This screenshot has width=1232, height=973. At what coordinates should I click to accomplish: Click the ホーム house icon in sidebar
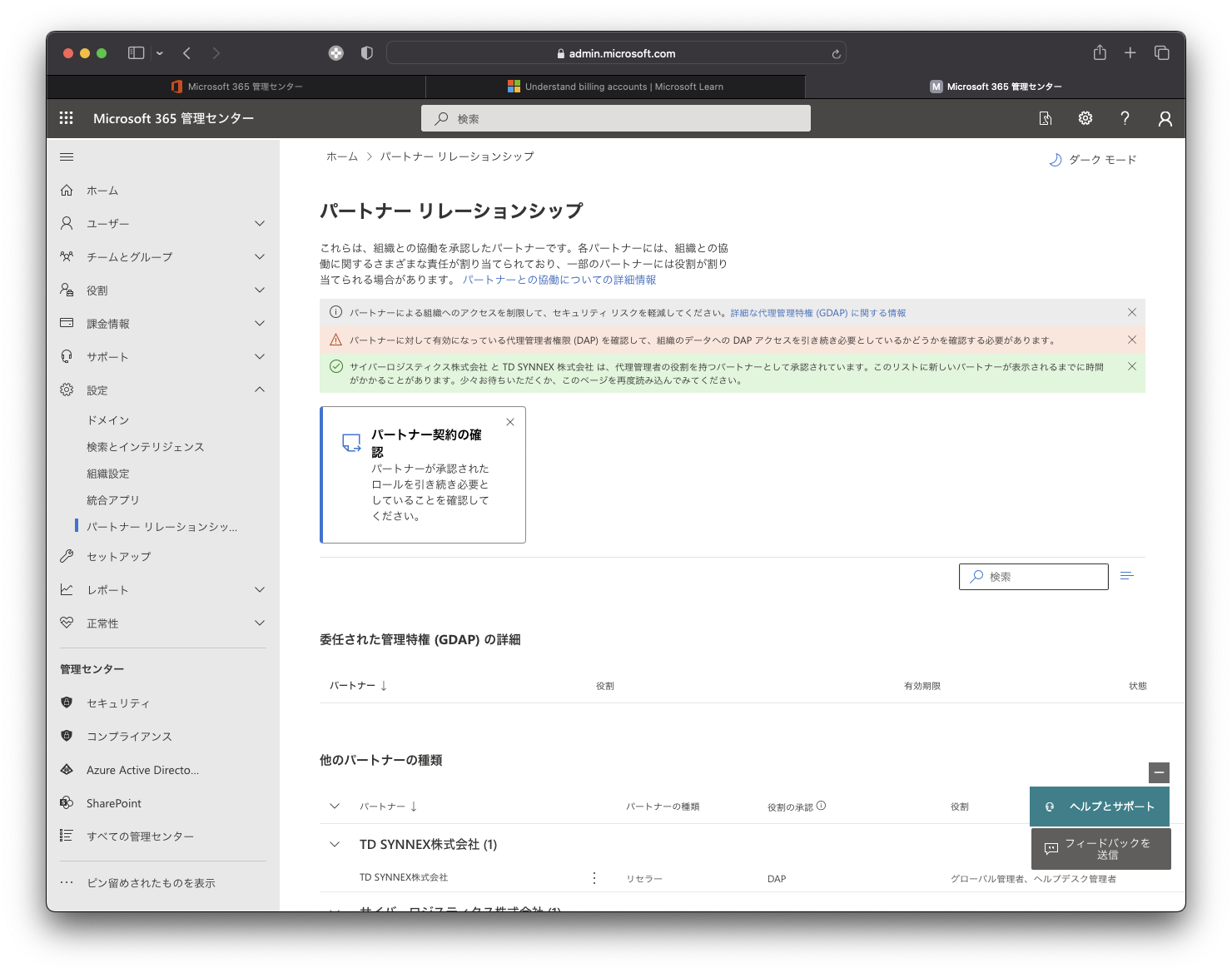(x=67, y=190)
